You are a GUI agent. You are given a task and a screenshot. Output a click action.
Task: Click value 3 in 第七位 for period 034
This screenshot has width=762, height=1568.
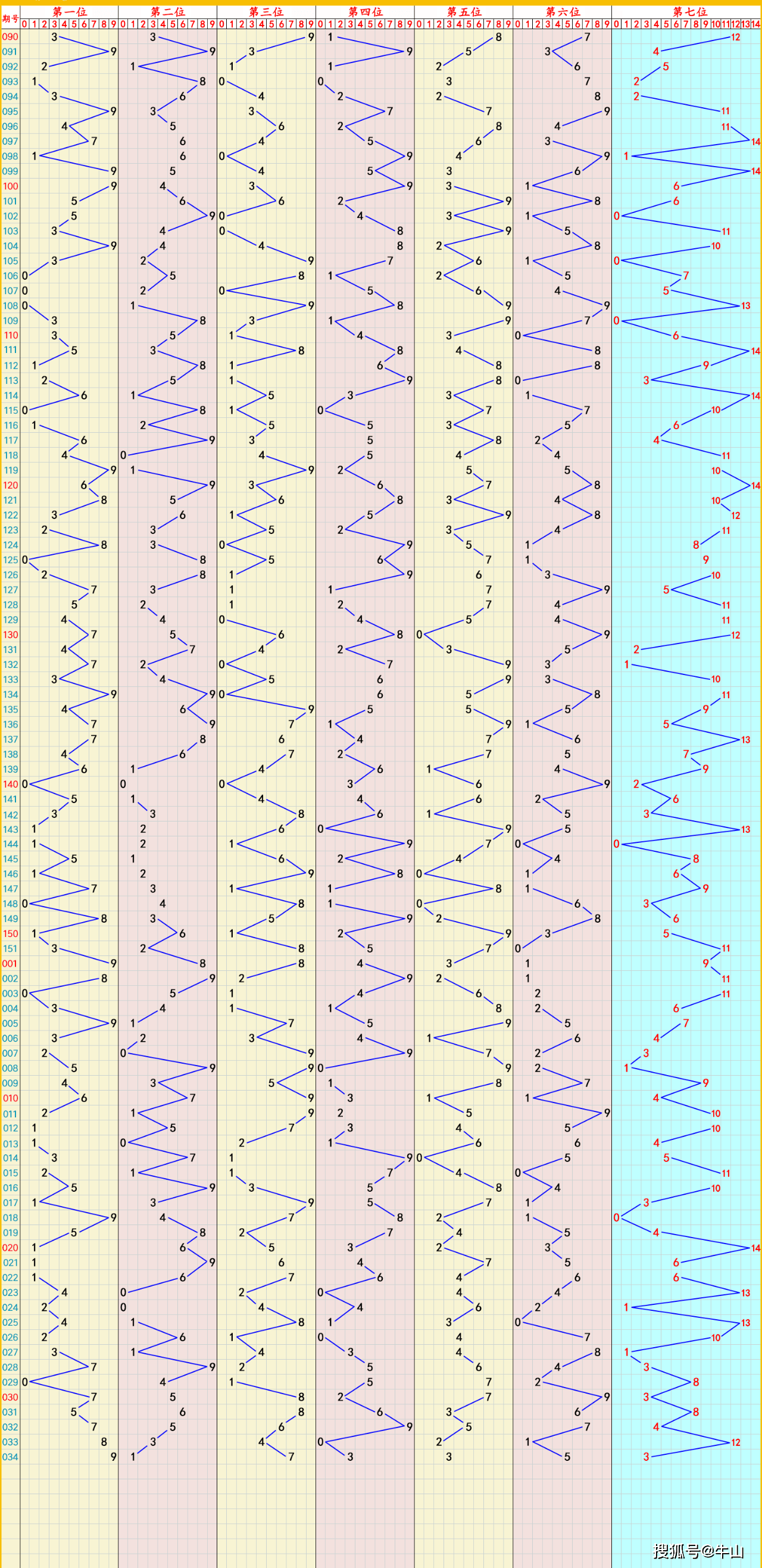pyautogui.click(x=647, y=1457)
